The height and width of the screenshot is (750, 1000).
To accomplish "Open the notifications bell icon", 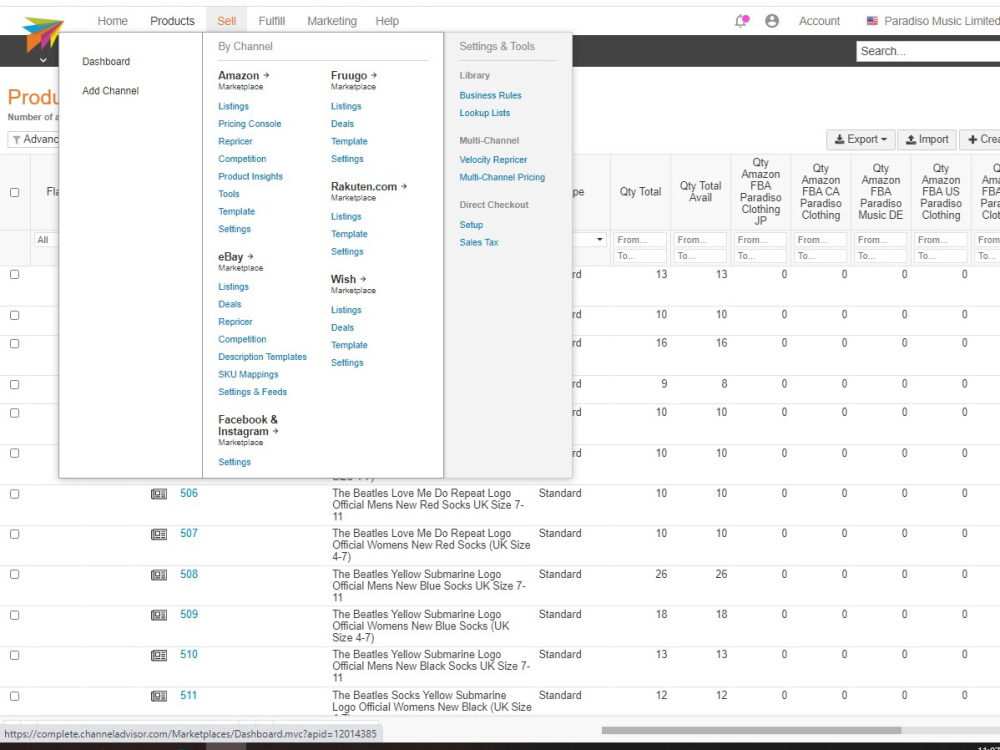I will coord(741,21).
